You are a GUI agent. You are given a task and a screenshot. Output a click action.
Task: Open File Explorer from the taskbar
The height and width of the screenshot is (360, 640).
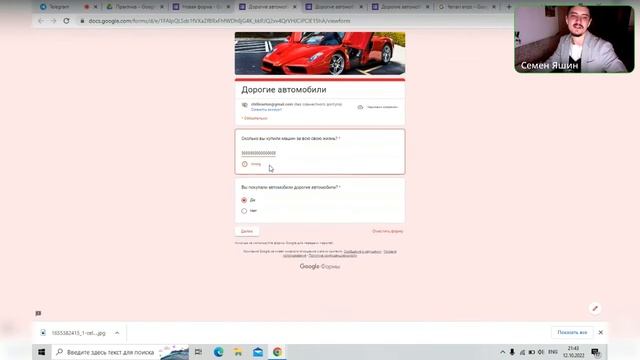pos(238,352)
